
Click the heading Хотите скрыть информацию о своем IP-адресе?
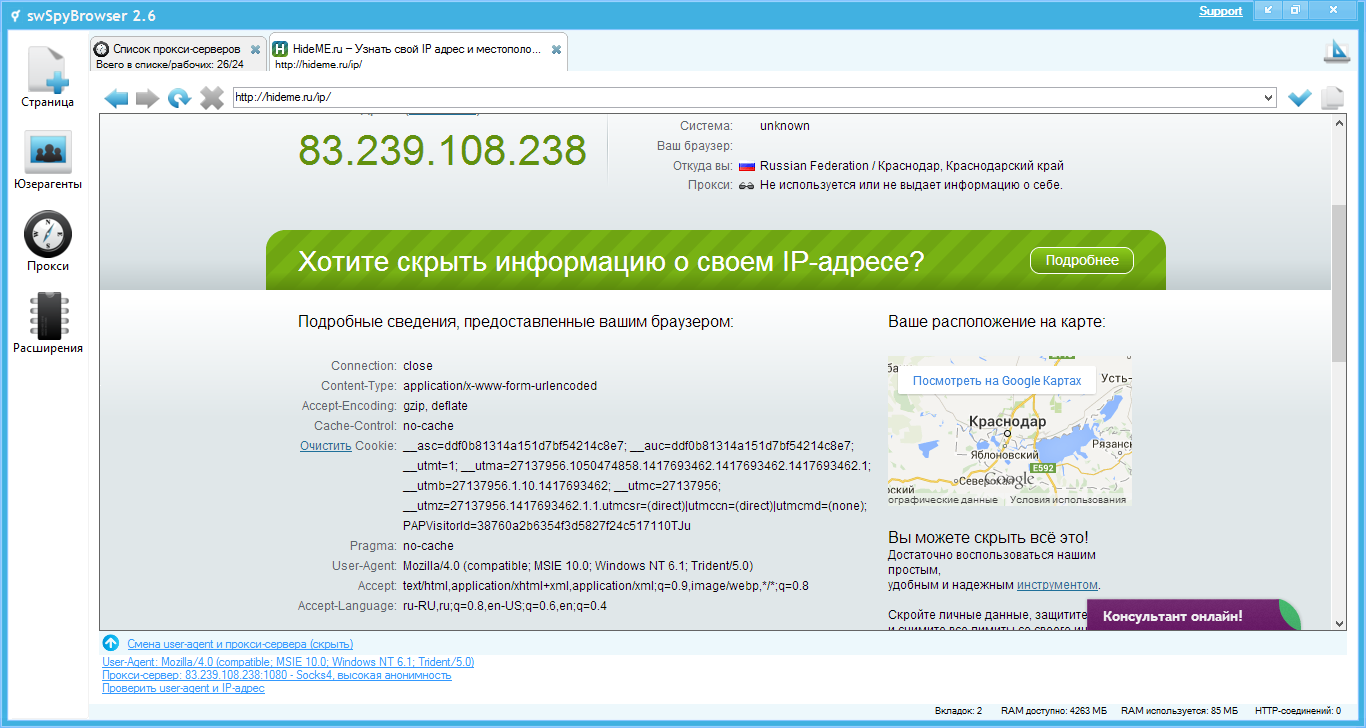[x=611, y=261]
